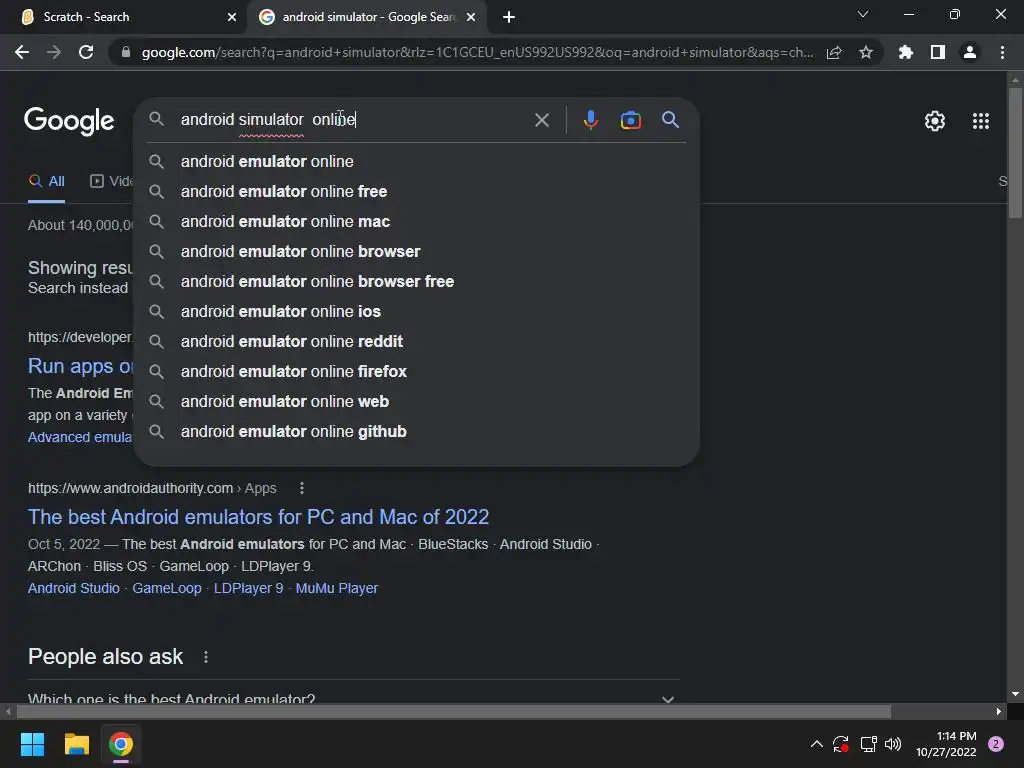Open the Chrome side panel
1024x768 pixels.
click(x=938, y=52)
